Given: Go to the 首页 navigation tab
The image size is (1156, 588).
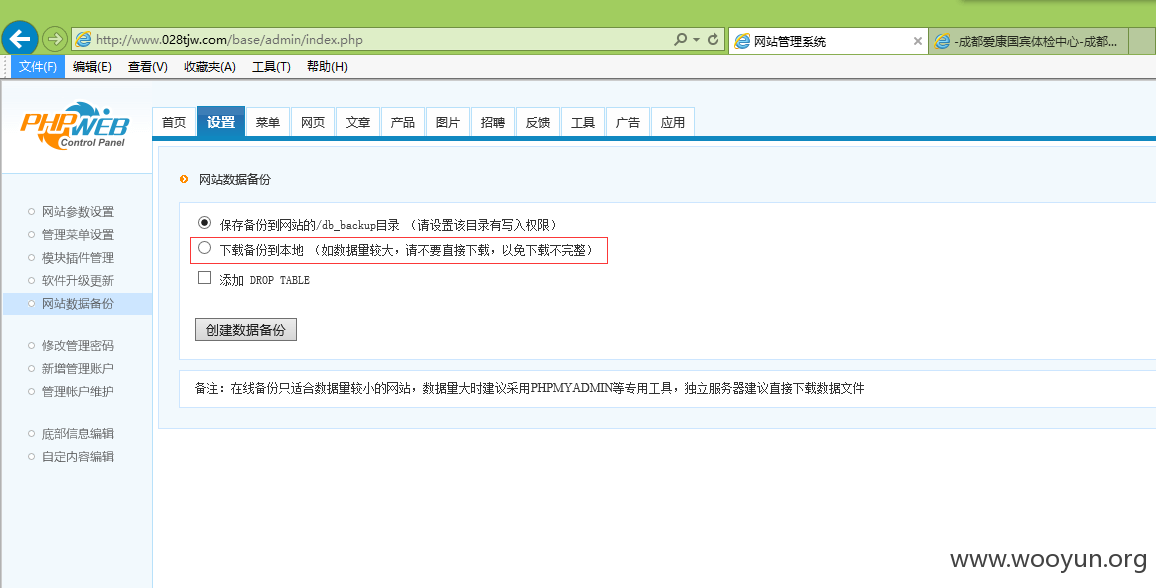Looking at the screenshot, I should (174, 122).
